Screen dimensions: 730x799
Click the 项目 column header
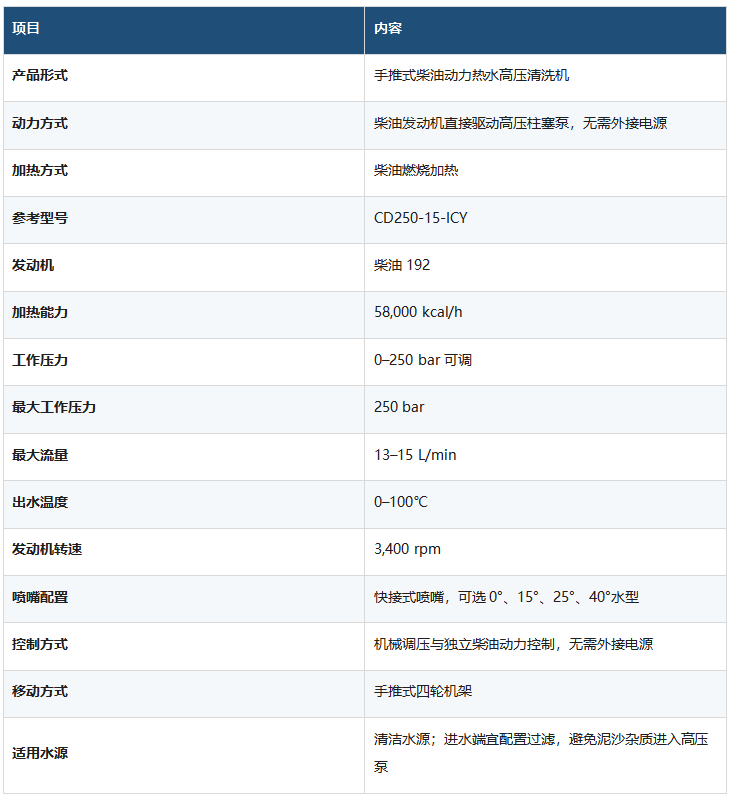[184, 30]
